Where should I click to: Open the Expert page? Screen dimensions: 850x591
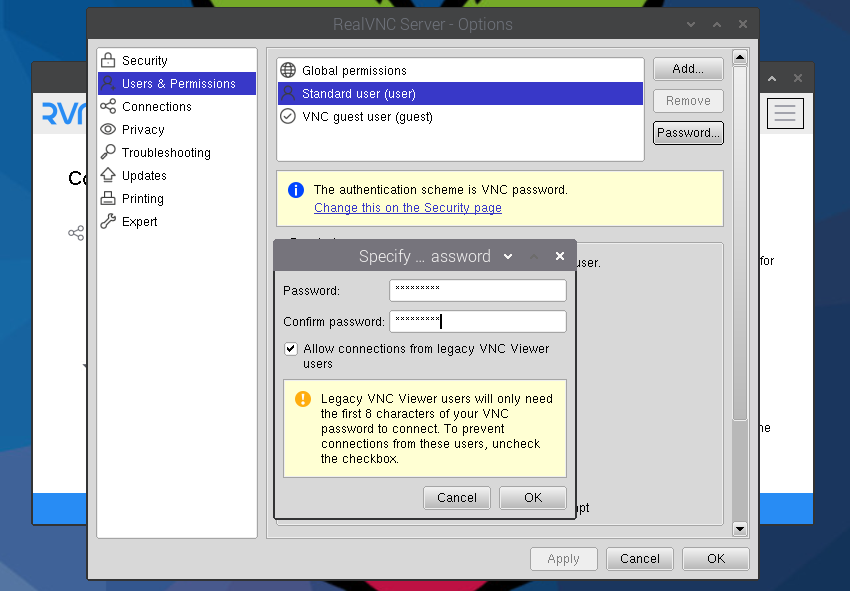(x=177, y=221)
